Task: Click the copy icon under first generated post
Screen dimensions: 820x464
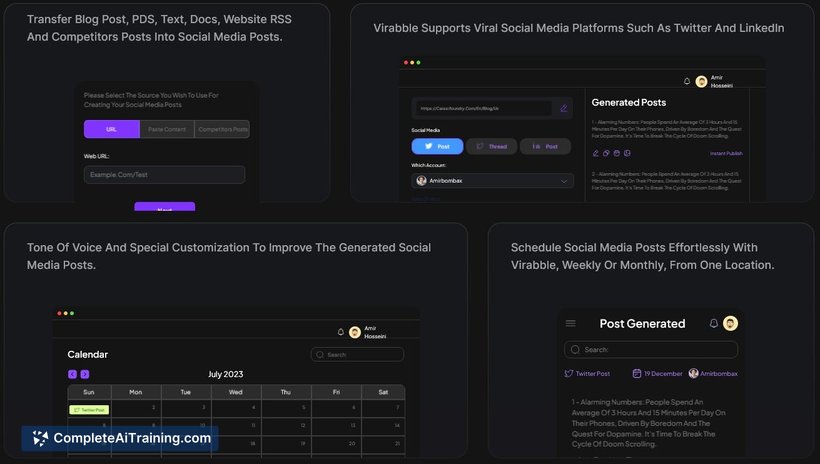Action: (x=606, y=153)
